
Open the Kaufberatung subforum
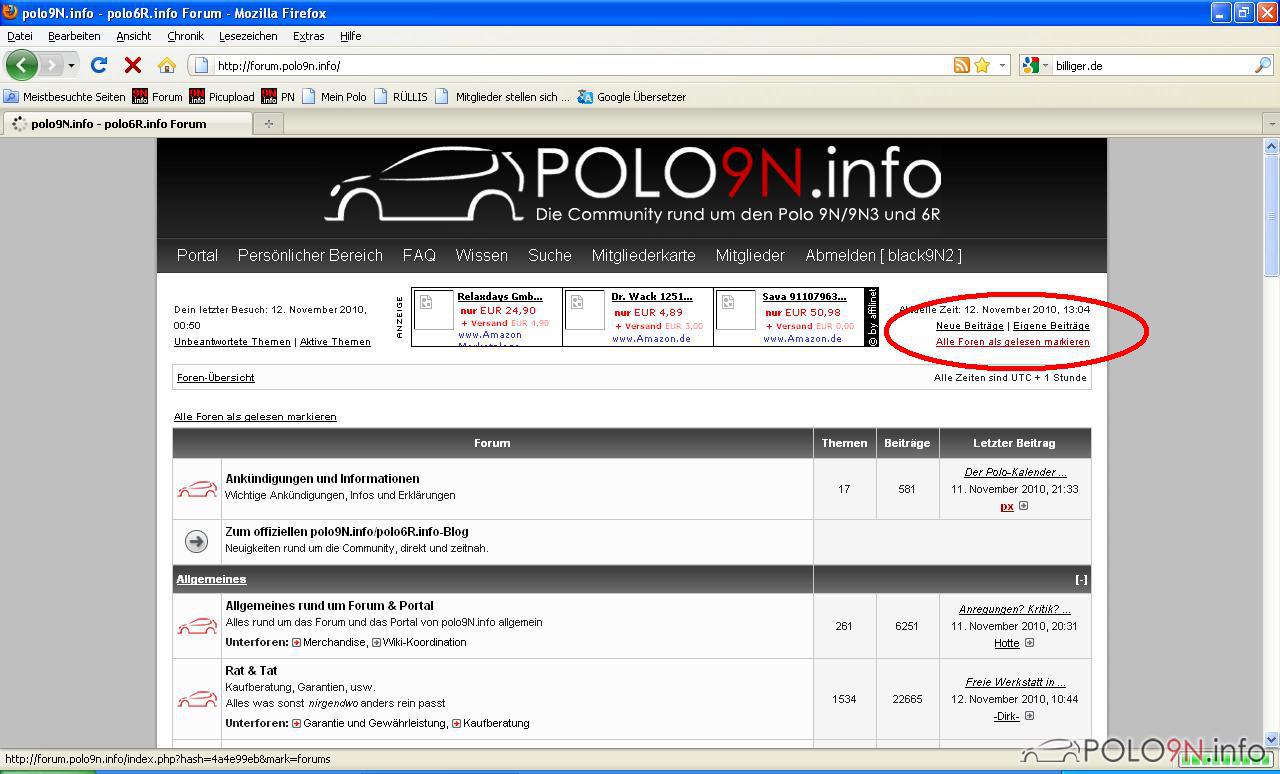[496, 723]
